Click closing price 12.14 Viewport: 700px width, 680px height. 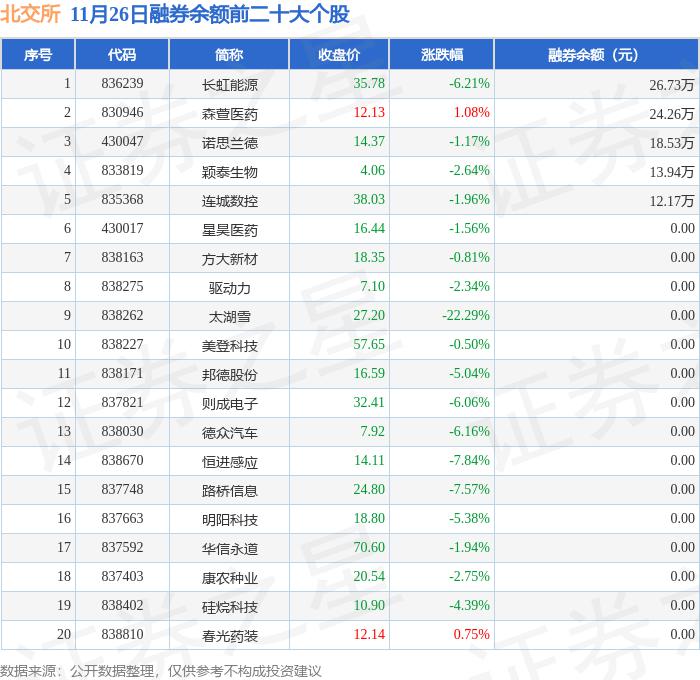point(369,634)
